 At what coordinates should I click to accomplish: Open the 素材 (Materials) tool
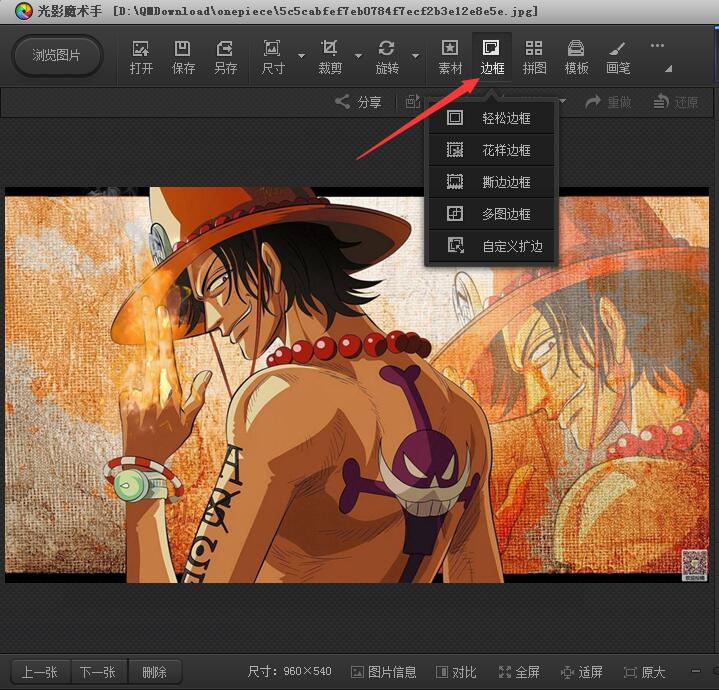coord(450,56)
